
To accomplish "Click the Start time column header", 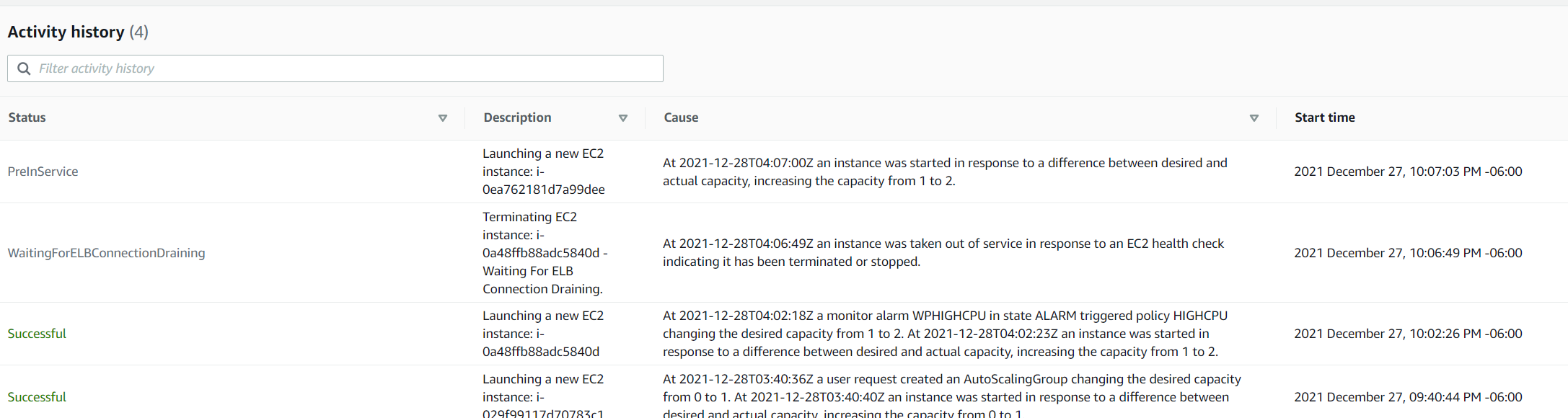I will pos(1325,117).
